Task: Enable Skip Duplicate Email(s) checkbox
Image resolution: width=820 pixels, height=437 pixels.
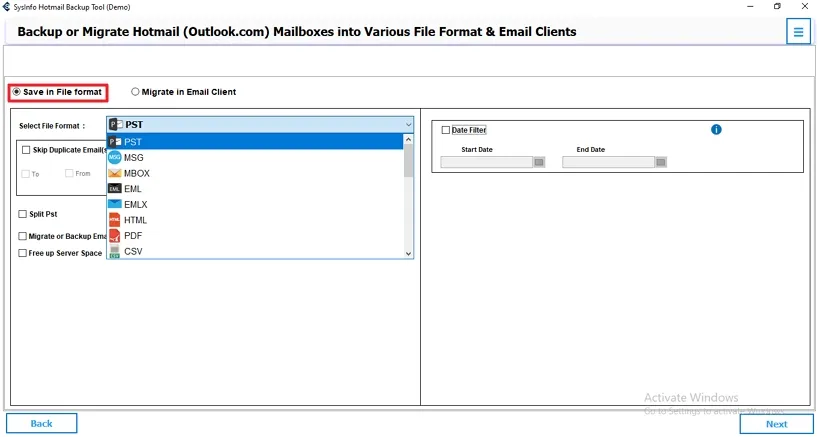Action: click(x=26, y=150)
